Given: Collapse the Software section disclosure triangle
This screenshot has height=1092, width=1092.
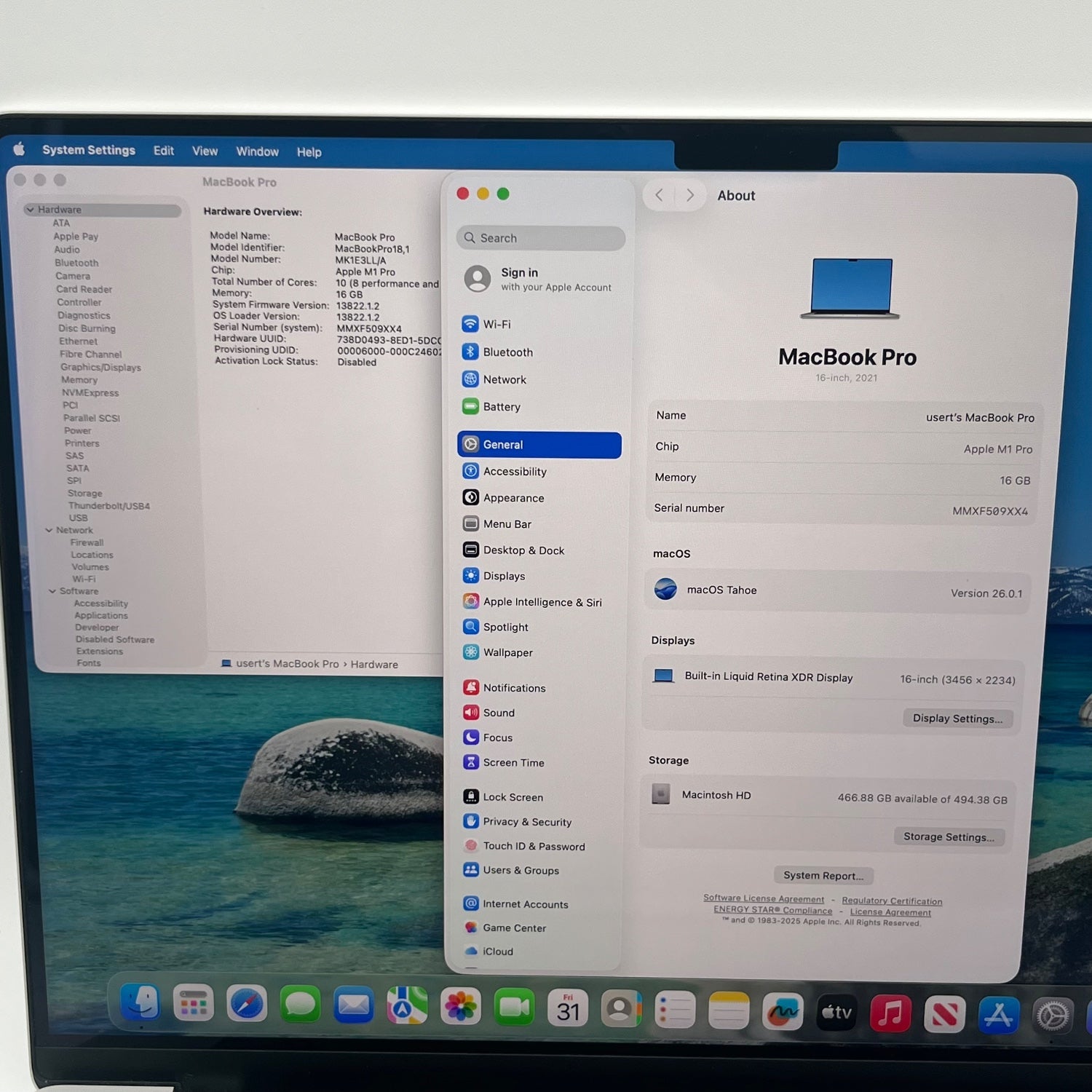Looking at the screenshot, I should [x=52, y=591].
